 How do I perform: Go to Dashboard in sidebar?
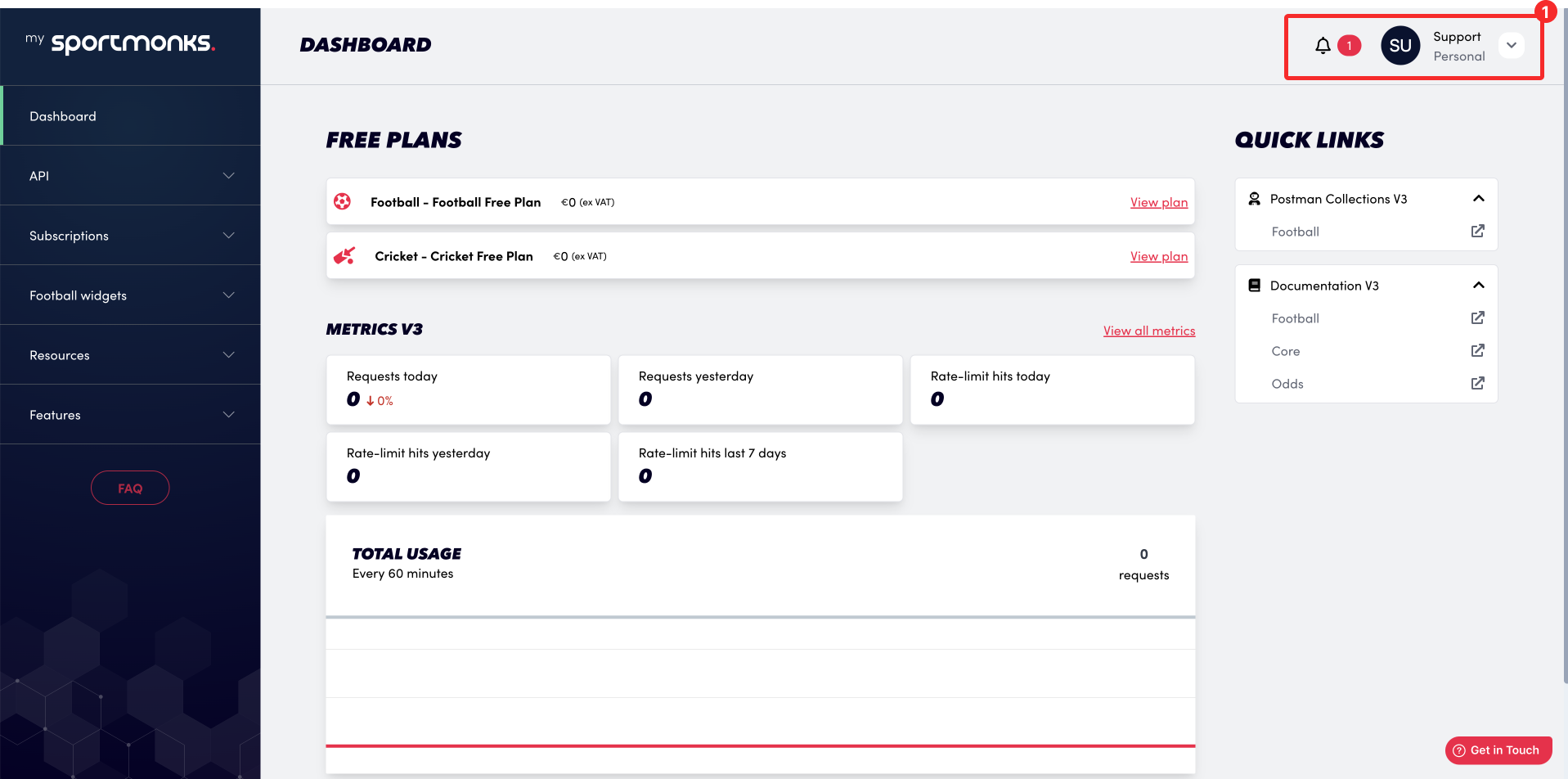pos(131,116)
